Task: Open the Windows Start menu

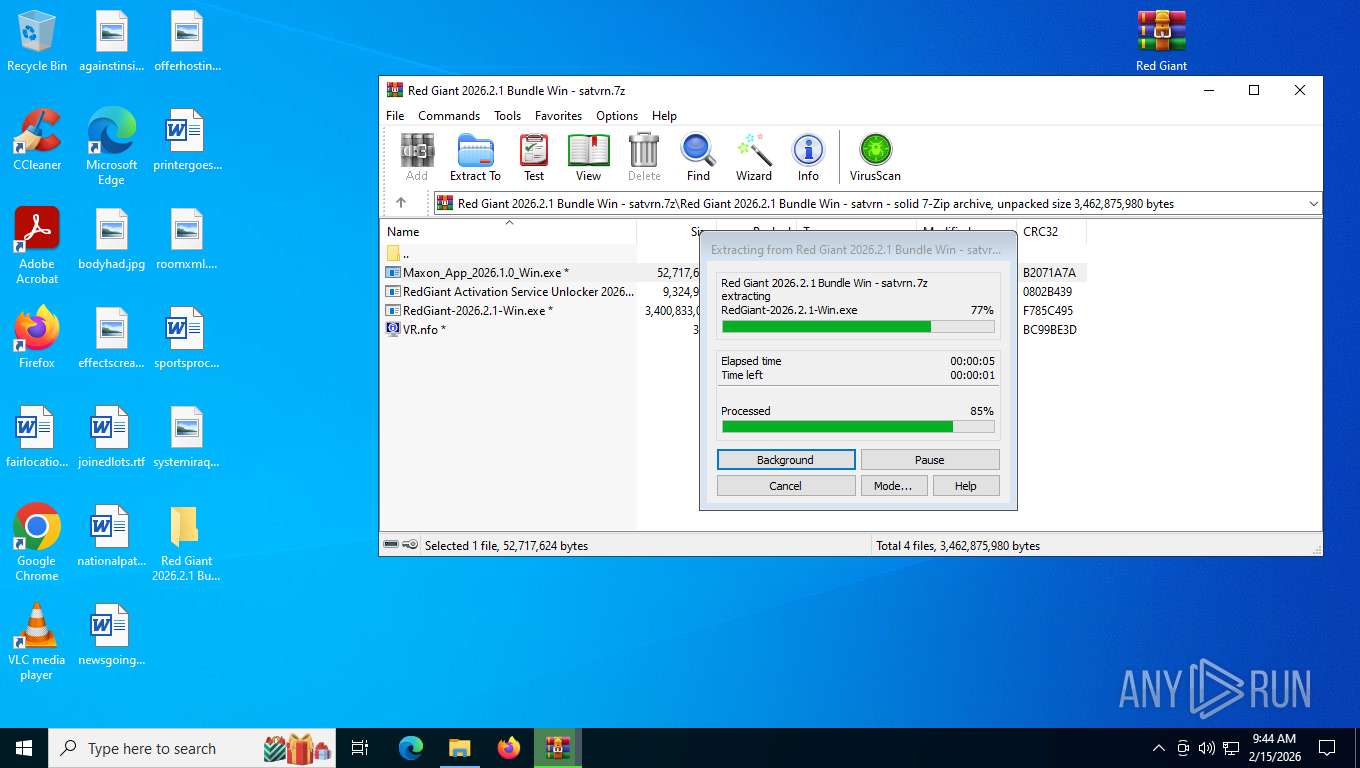Action: 24,748
